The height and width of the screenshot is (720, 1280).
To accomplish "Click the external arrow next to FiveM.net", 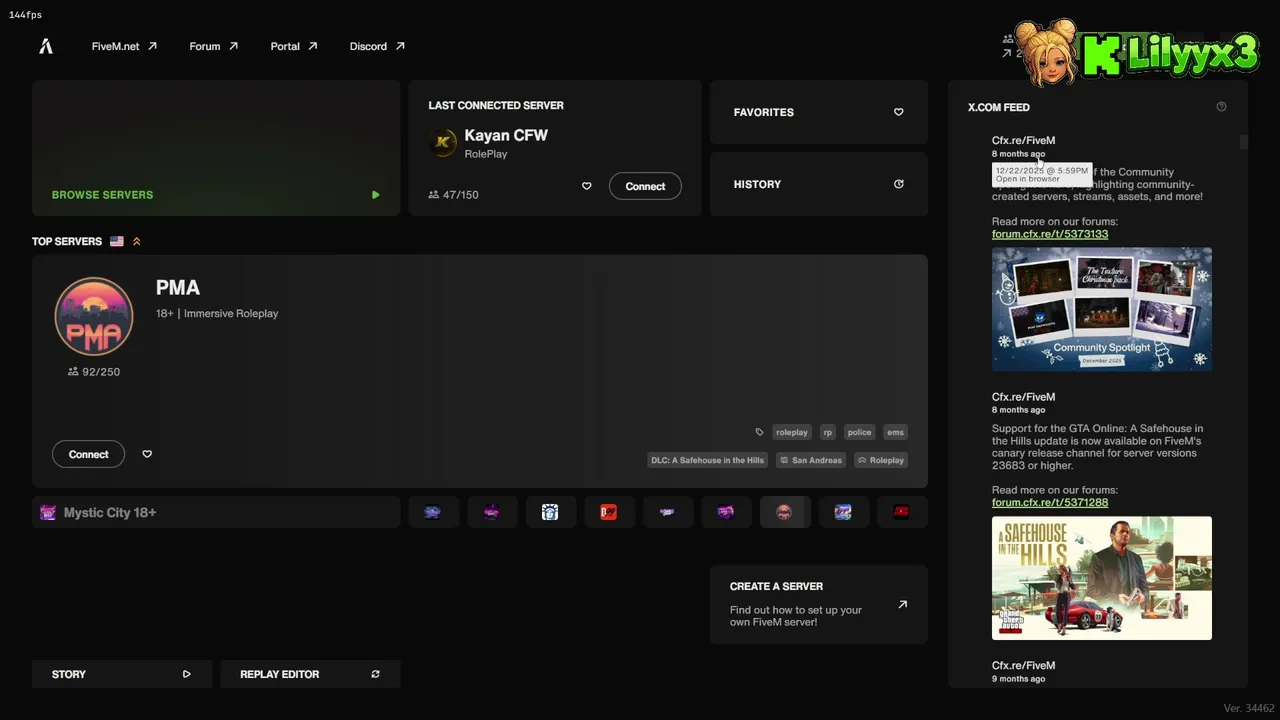I will click(152, 46).
